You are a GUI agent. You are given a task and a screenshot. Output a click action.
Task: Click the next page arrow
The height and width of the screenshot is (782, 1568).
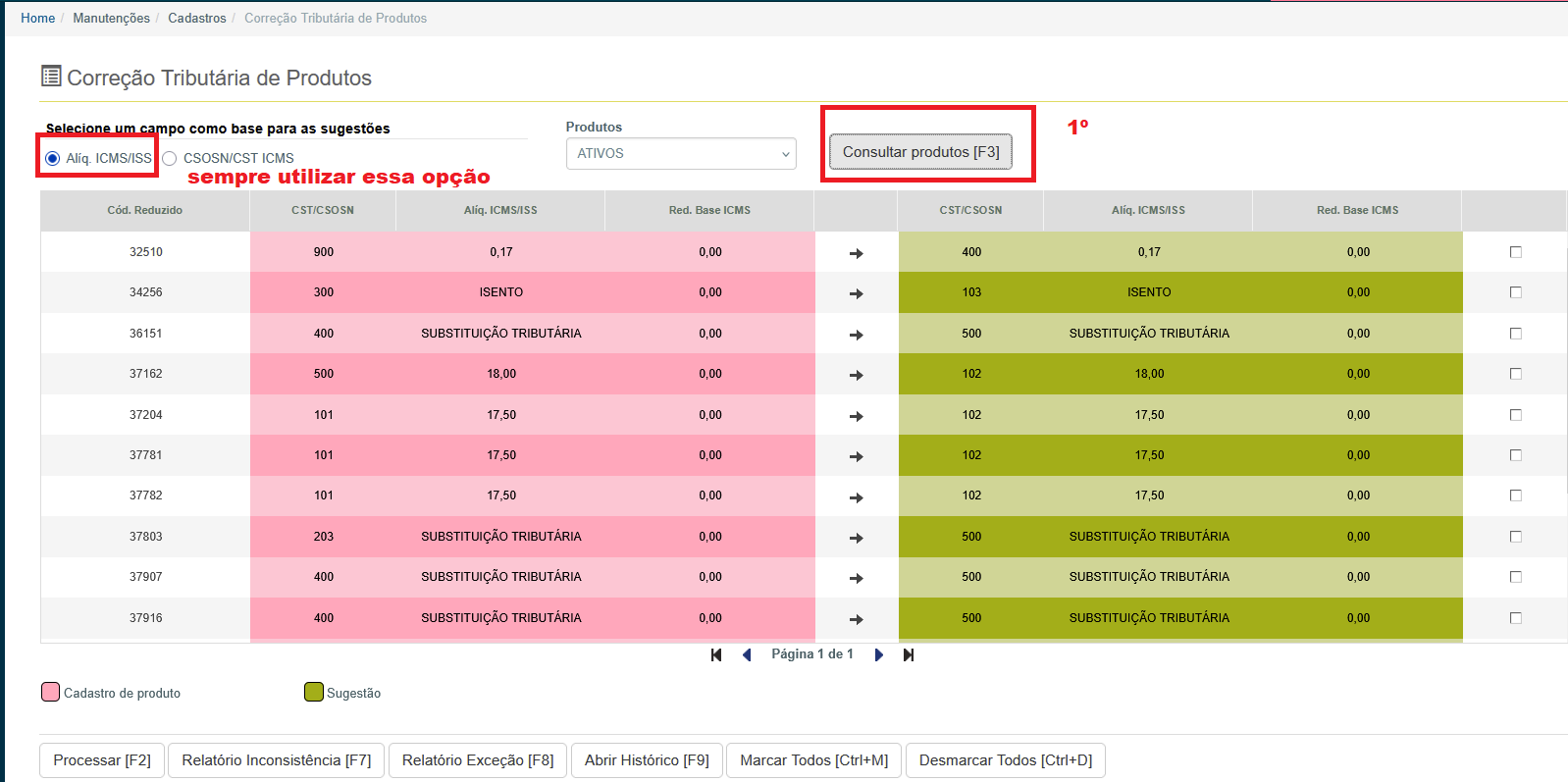[879, 654]
